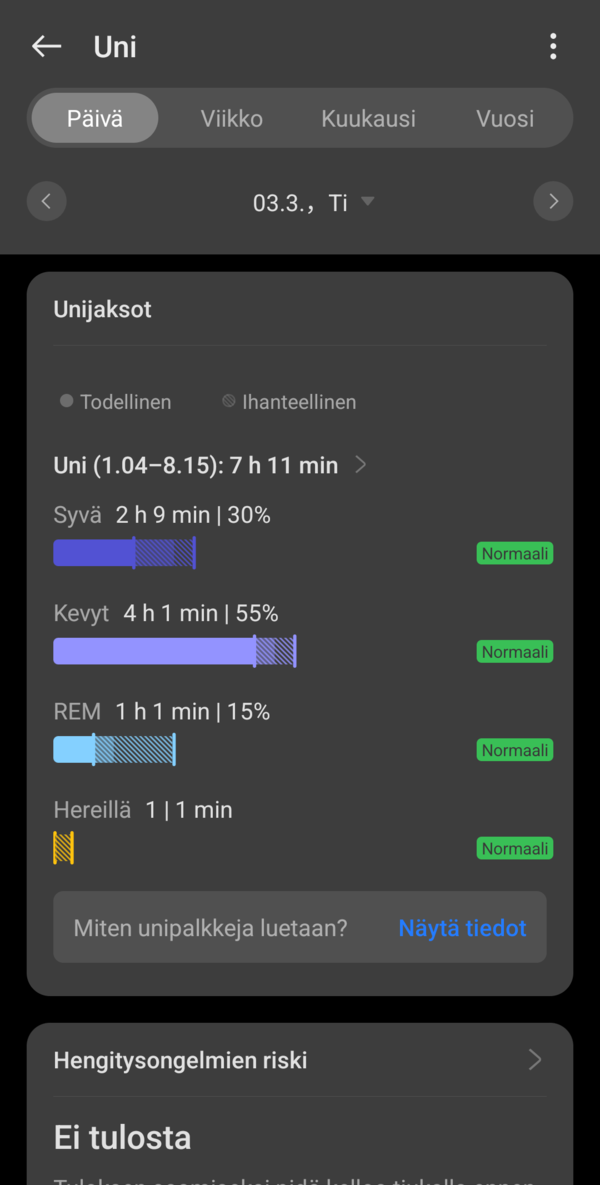600x1185 pixels.
Task: Go to the next day with right arrow
Action: click(553, 201)
